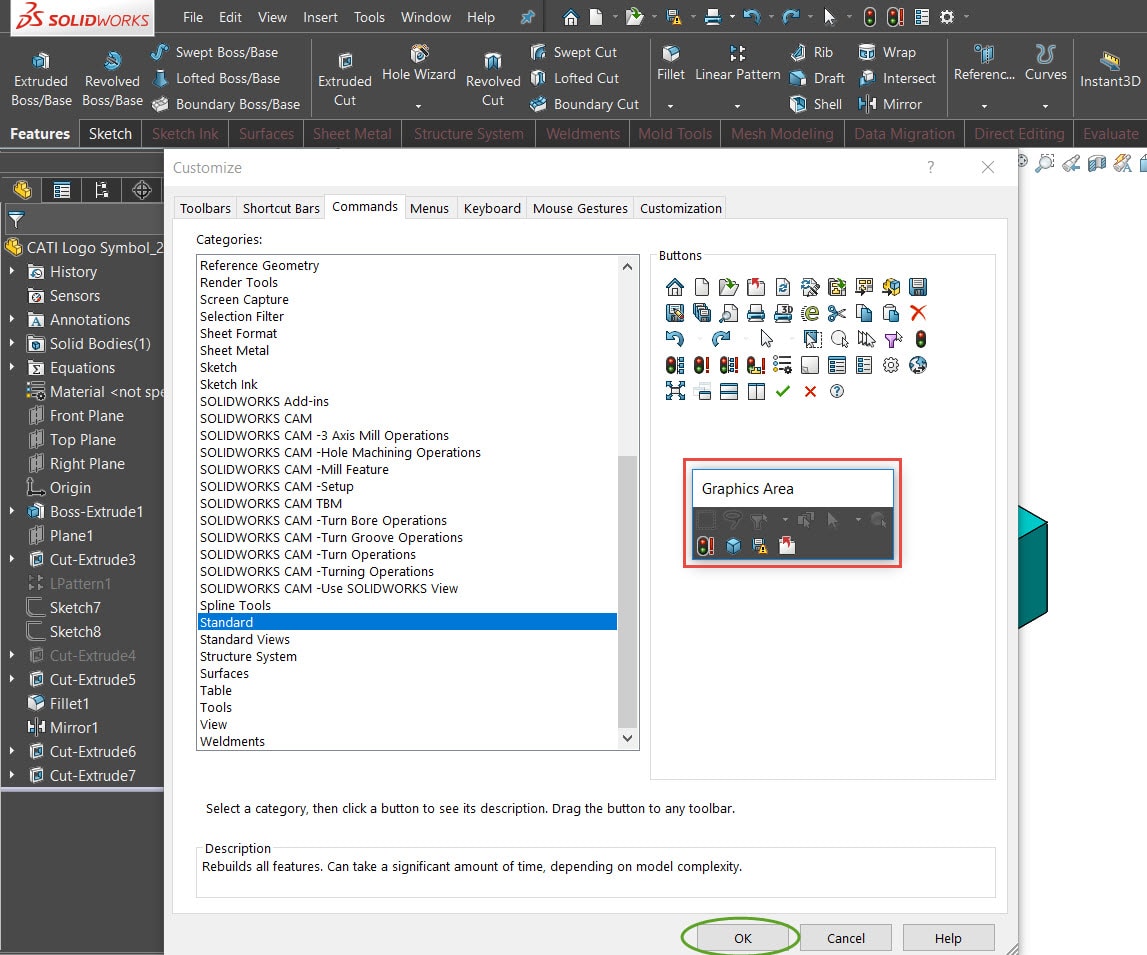This screenshot has width=1147, height=955.
Task: Choose the Swept Boss/Base command
Action: pos(215,52)
